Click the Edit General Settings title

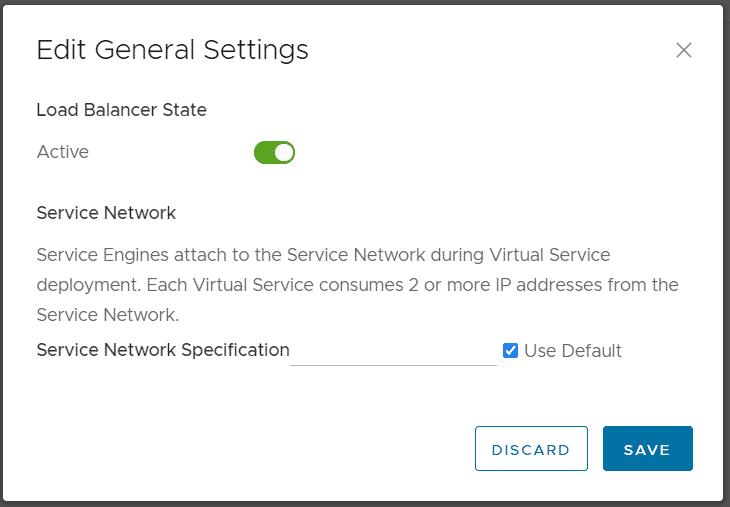point(172,50)
